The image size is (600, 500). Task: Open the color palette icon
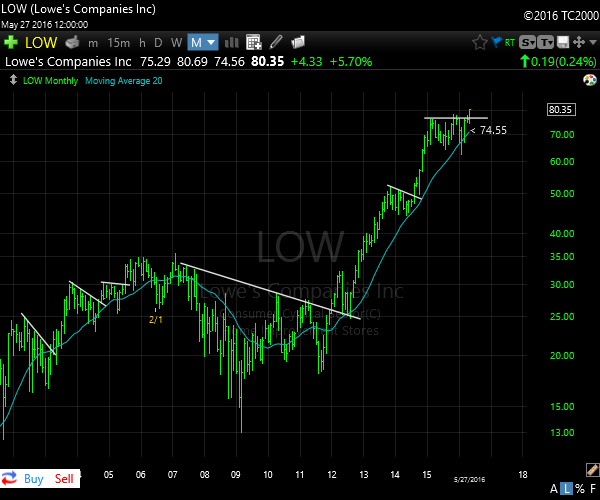pos(590,80)
